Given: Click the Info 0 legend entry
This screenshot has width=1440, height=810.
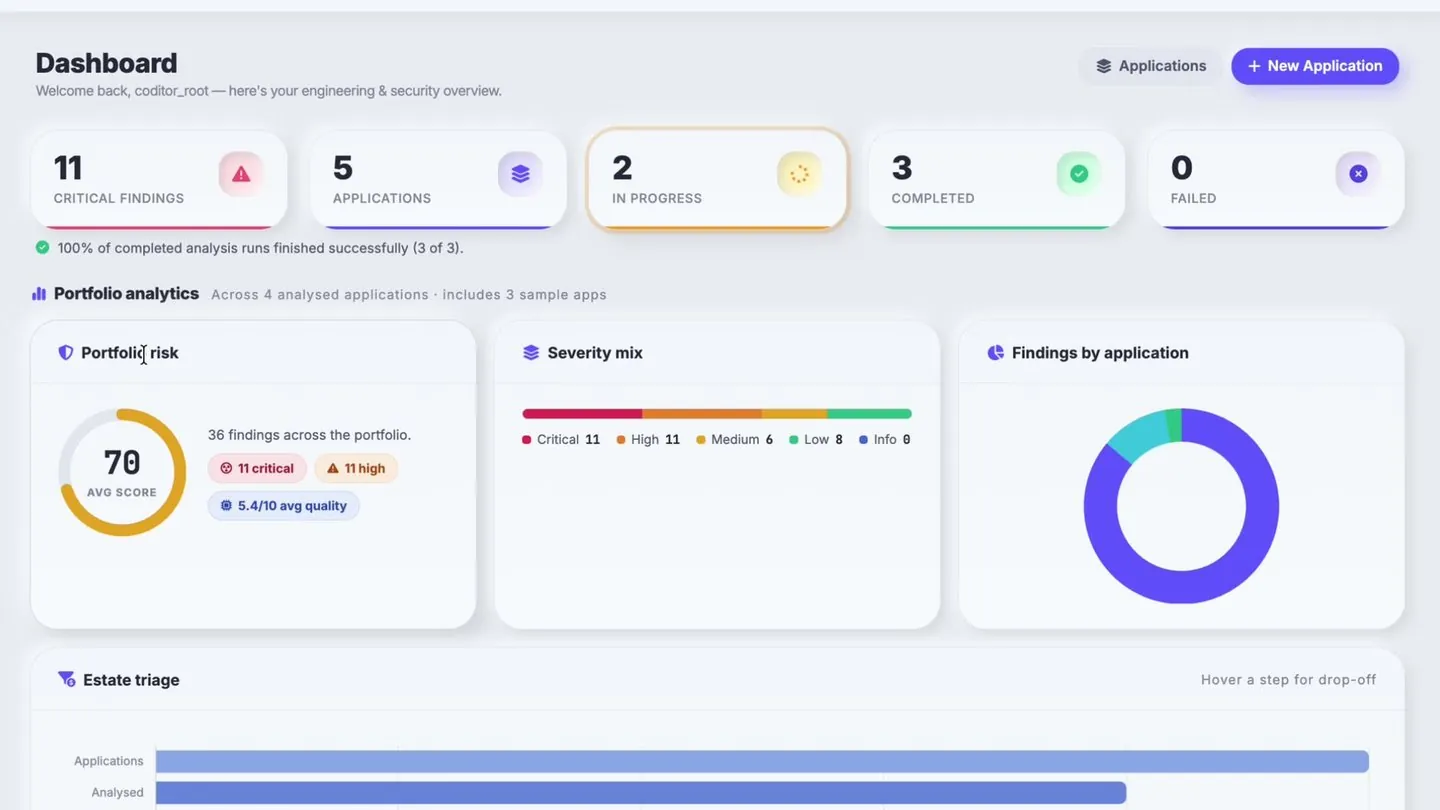Looking at the screenshot, I should pos(885,440).
